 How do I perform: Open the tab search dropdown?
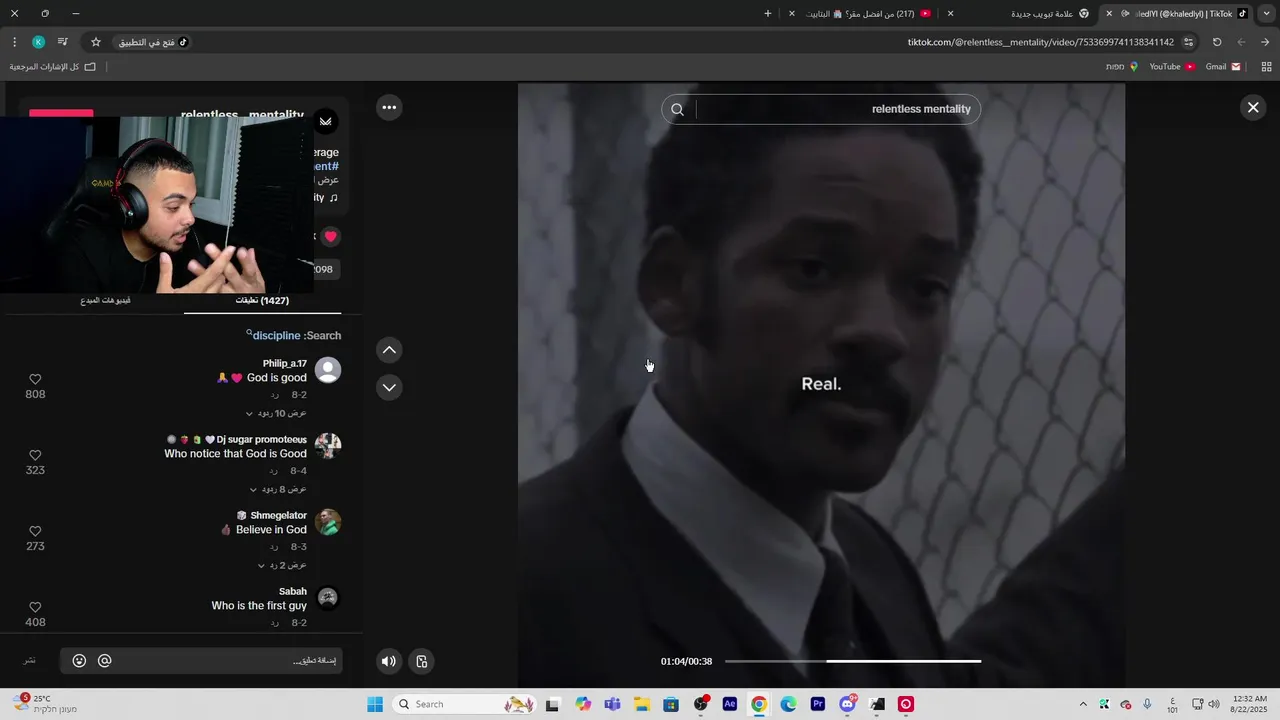point(1265,13)
